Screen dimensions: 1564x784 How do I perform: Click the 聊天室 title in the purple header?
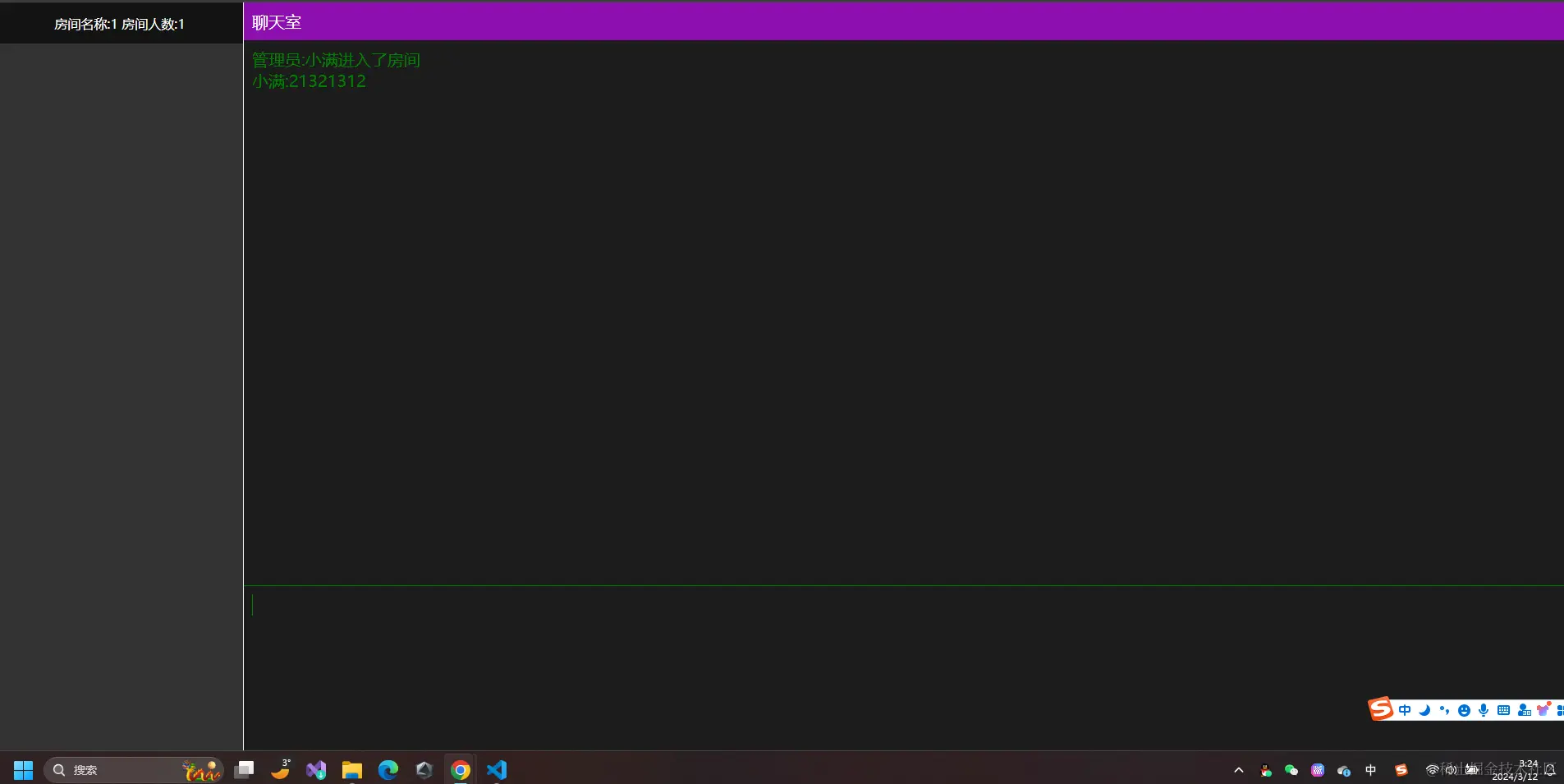(277, 23)
